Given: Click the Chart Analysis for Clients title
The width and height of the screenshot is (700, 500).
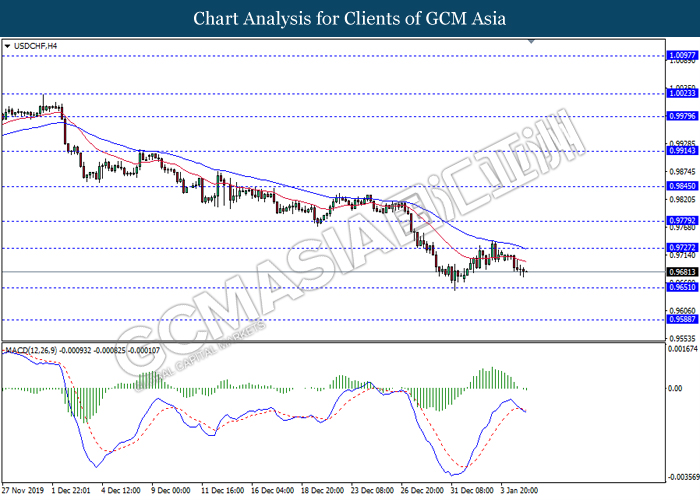Looking at the screenshot, I should pyautogui.click(x=349, y=18).
